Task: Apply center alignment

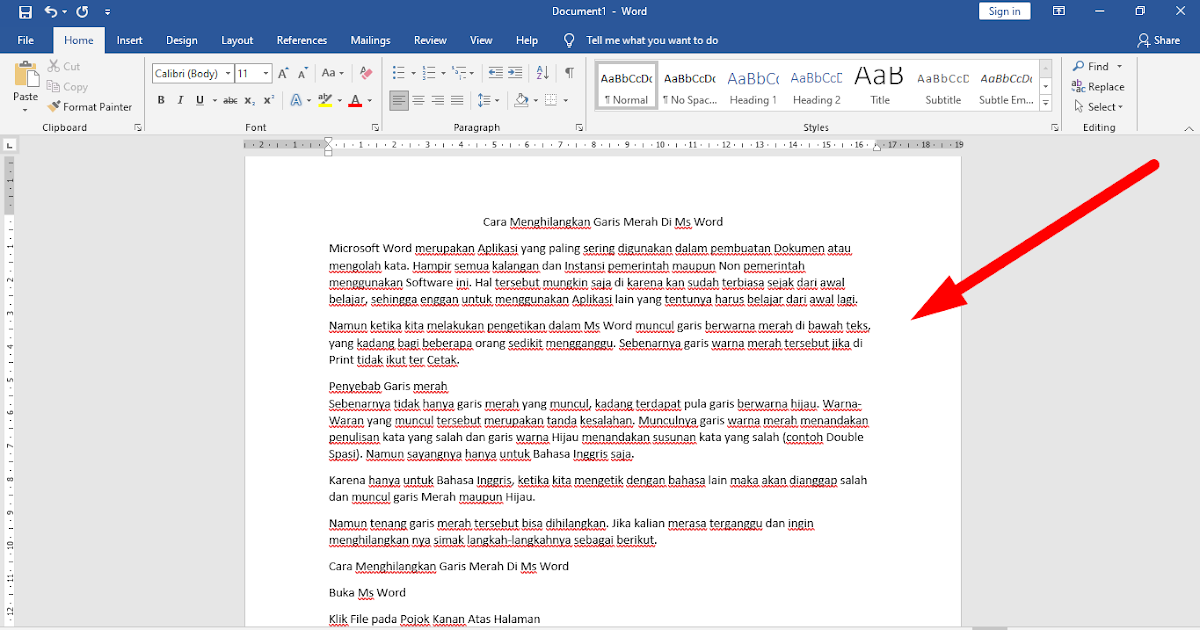Action: [418, 100]
